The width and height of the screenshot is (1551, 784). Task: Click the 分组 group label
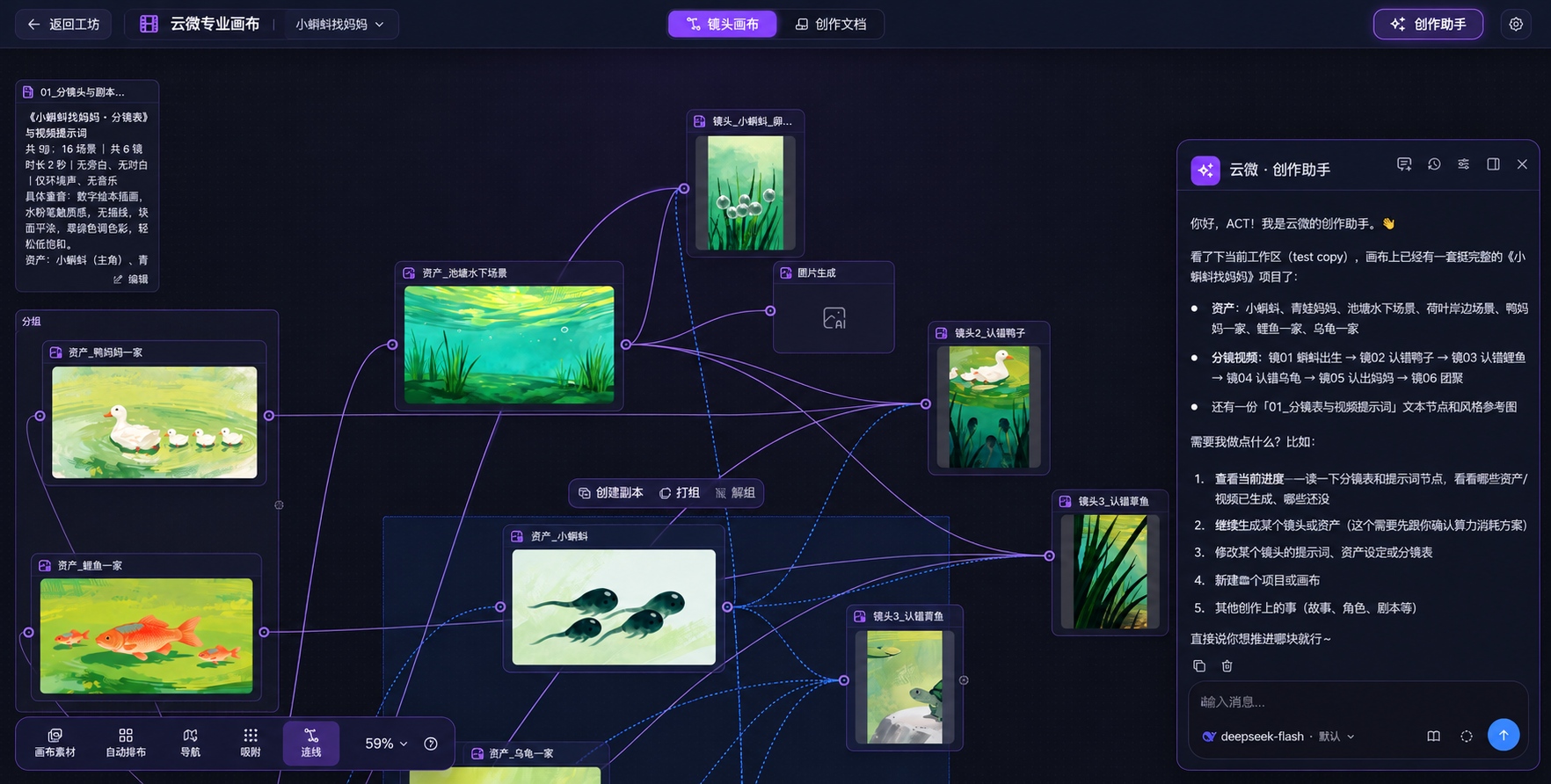(x=32, y=322)
